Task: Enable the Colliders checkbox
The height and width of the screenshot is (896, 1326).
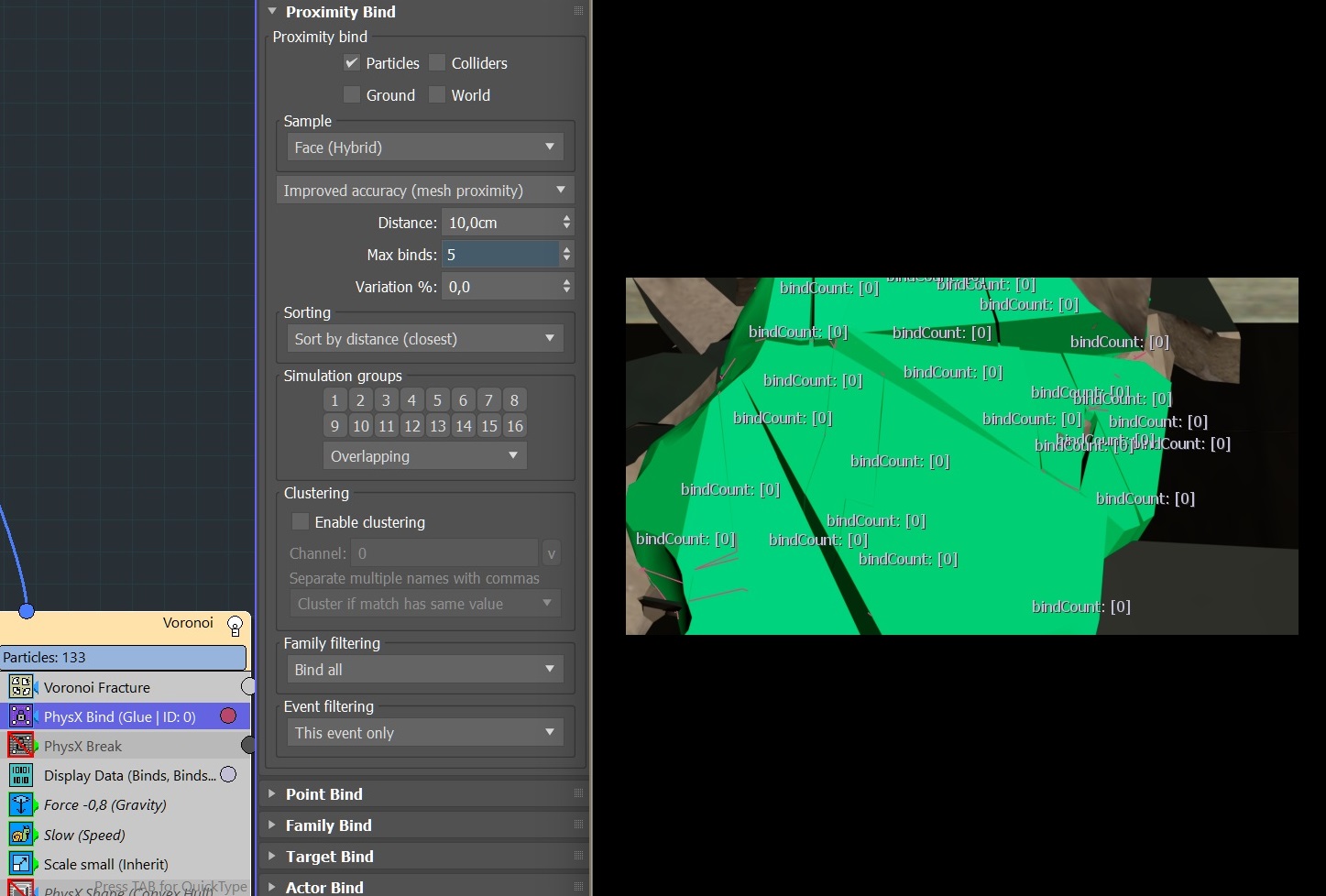Action: [438, 63]
